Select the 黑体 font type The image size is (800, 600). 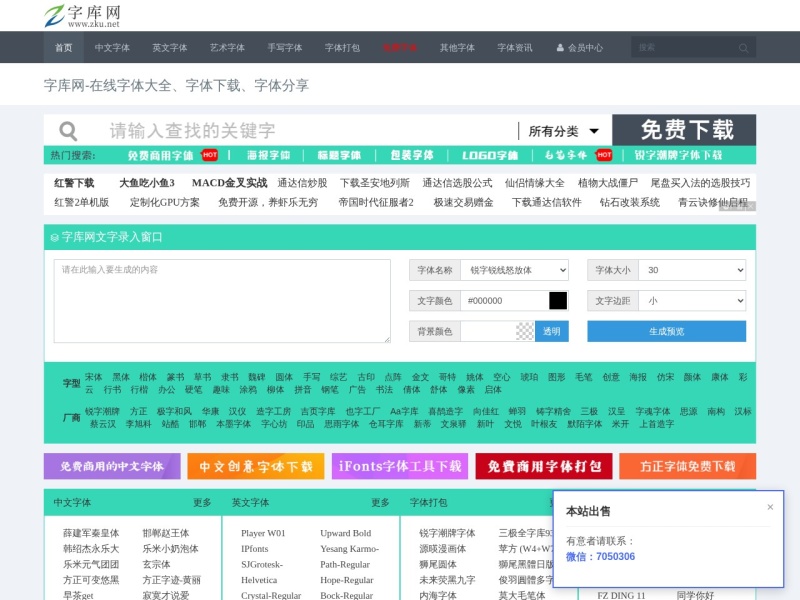[121, 377]
